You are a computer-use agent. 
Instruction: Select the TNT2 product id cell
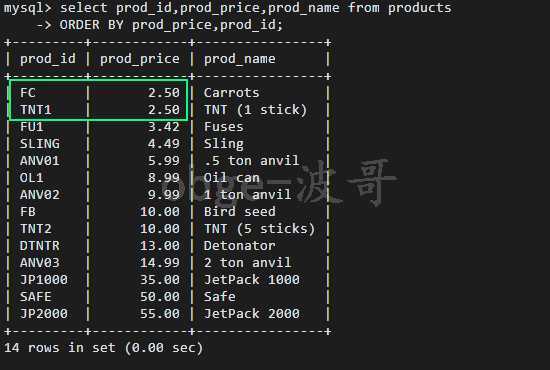[36, 229]
